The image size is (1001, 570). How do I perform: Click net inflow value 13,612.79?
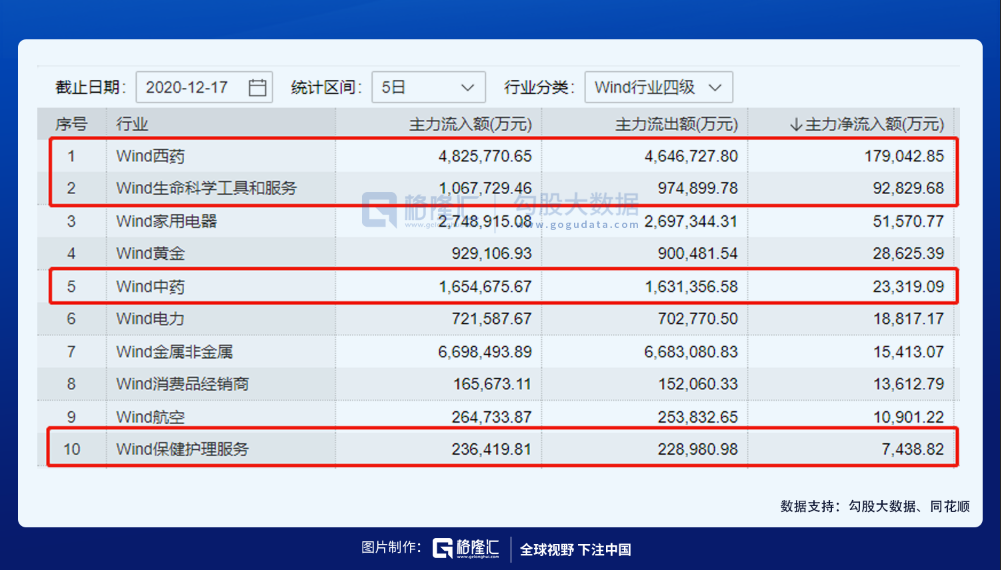pyautogui.click(x=908, y=384)
